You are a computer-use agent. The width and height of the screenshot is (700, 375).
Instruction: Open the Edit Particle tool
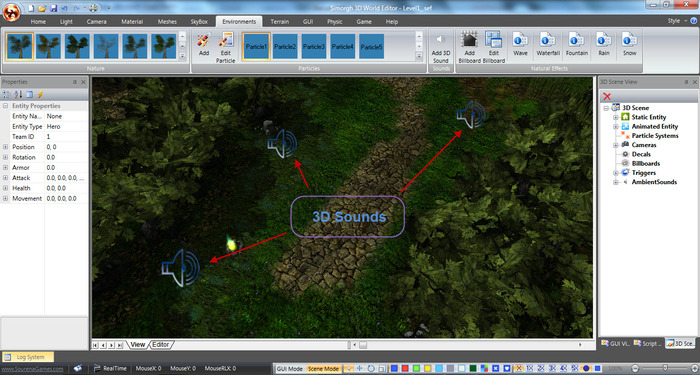(226, 48)
